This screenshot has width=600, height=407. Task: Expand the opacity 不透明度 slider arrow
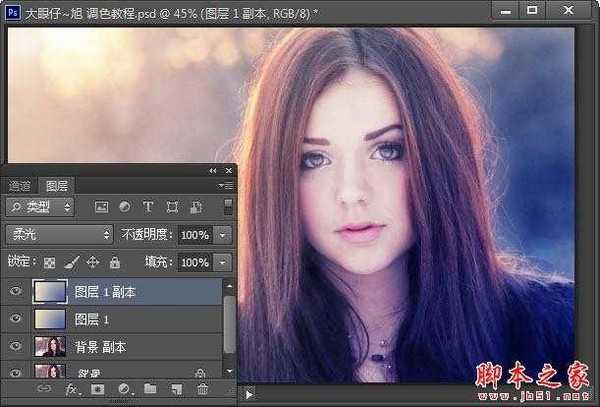point(223,234)
